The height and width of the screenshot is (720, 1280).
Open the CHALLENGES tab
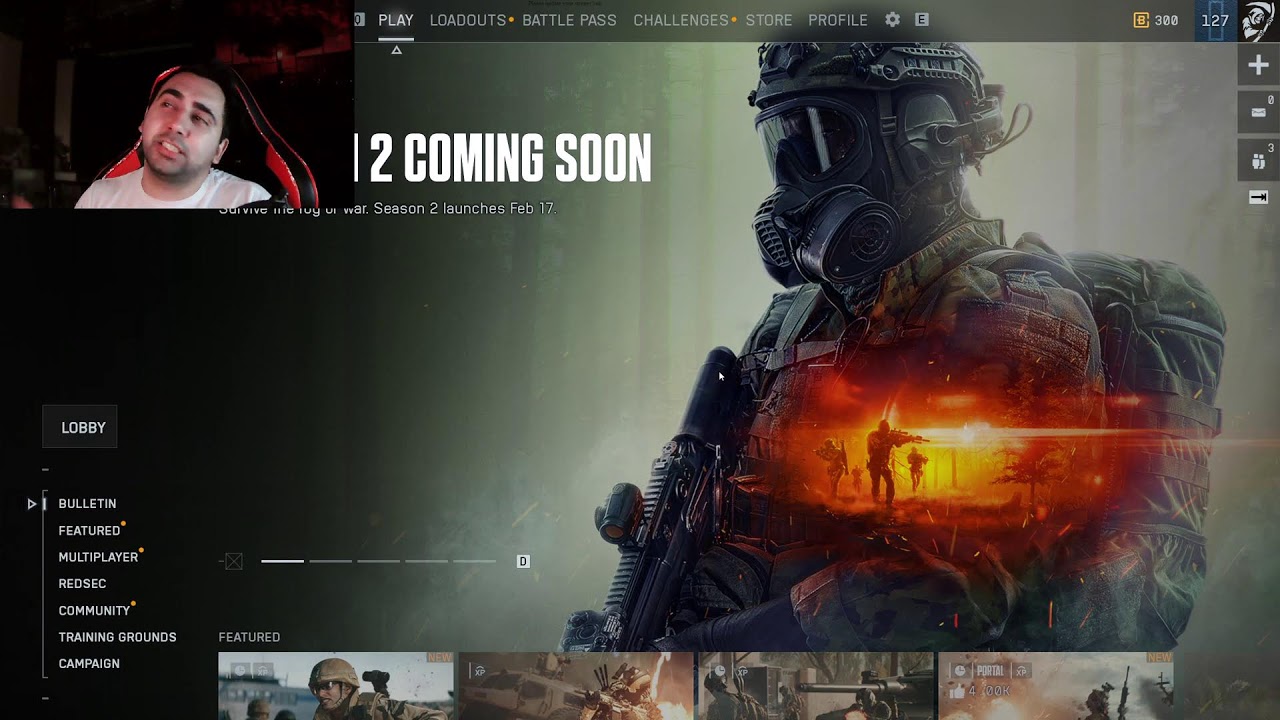(681, 20)
